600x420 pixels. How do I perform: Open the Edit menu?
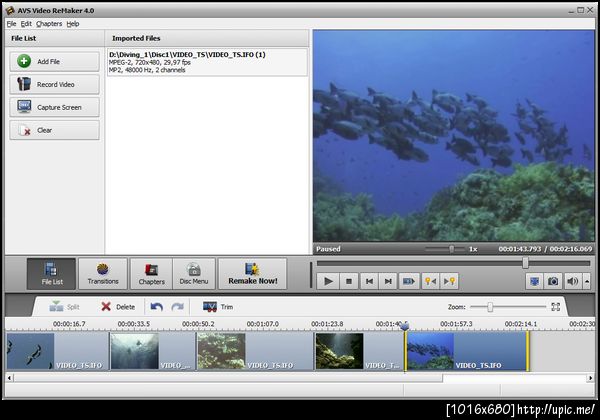point(26,24)
